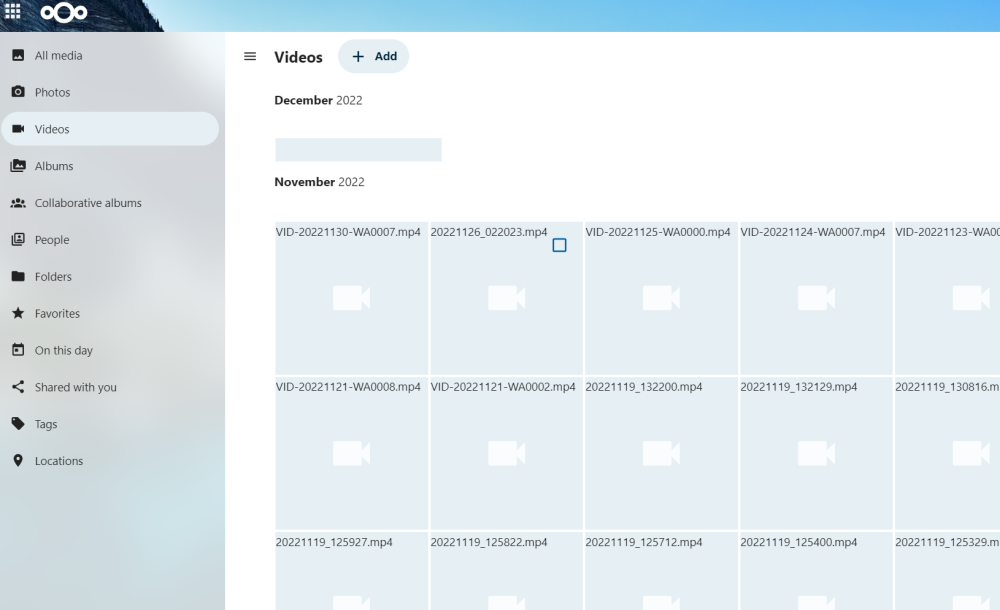Viewport: 1000px width, 610px height.
Task: Open All media section
Action: point(110,56)
